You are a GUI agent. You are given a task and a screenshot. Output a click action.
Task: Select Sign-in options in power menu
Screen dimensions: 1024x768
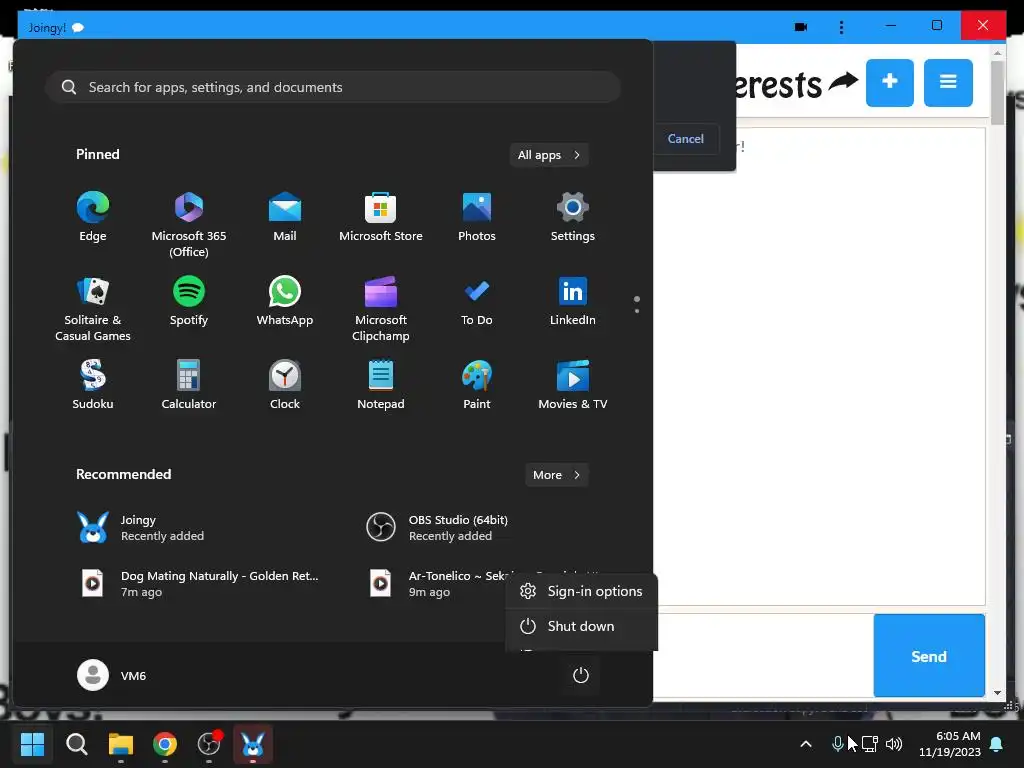point(581,591)
